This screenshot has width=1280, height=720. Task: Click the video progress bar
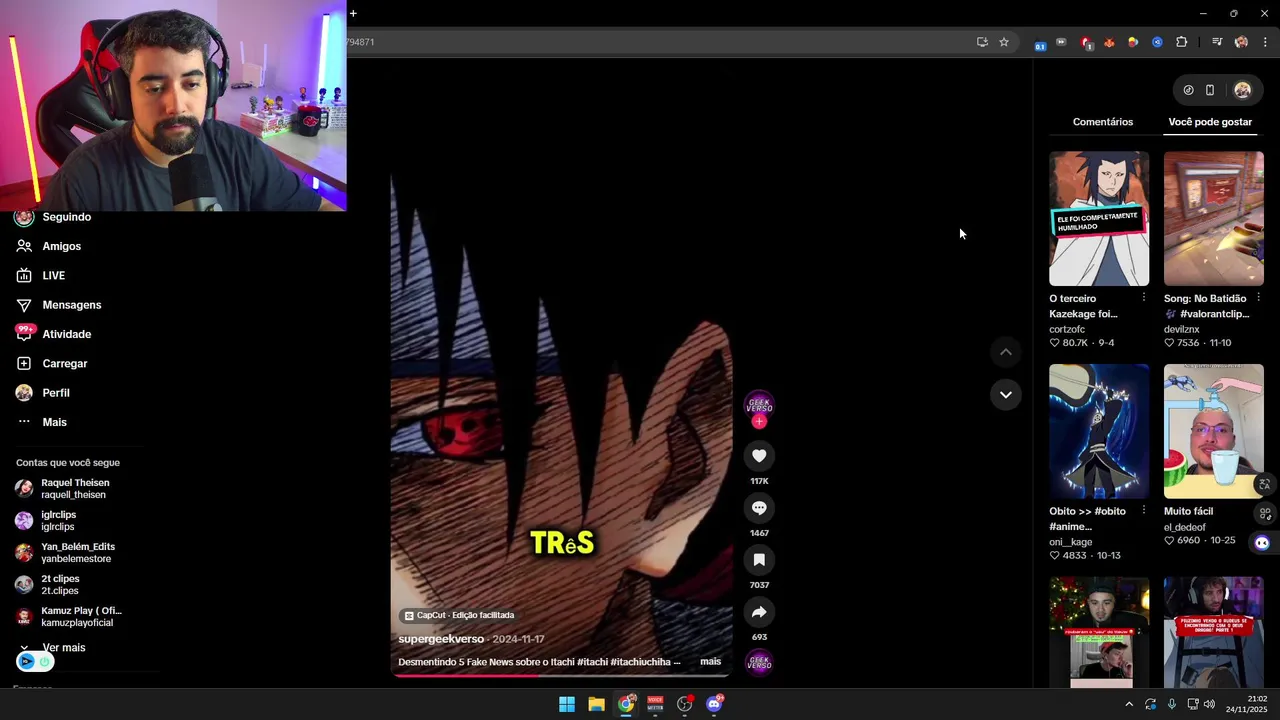coord(560,676)
